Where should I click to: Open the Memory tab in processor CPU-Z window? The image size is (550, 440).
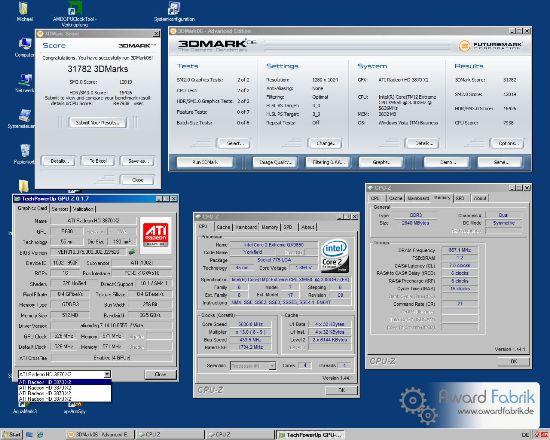(x=269, y=227)
